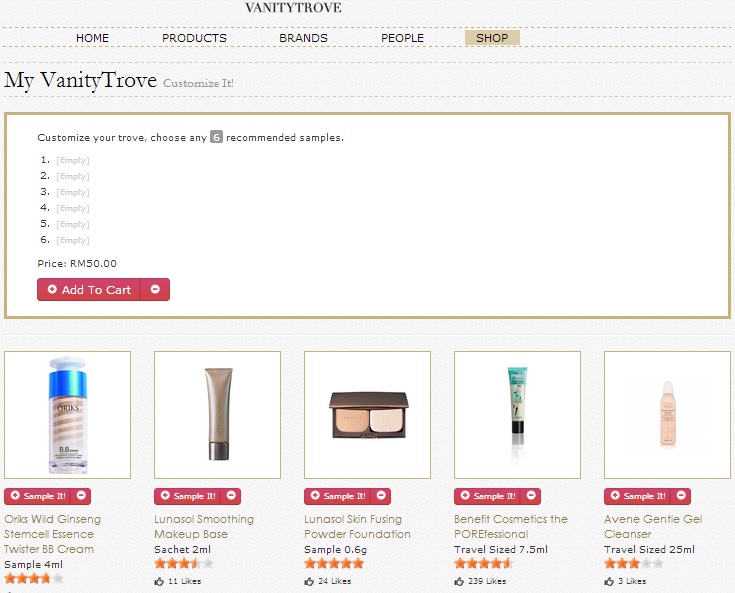Image resolution: width=735 pixels, height=593 pixels.
Task: Sample It for Avene Gentle Gel Cleanser
Action: point(638,496)
